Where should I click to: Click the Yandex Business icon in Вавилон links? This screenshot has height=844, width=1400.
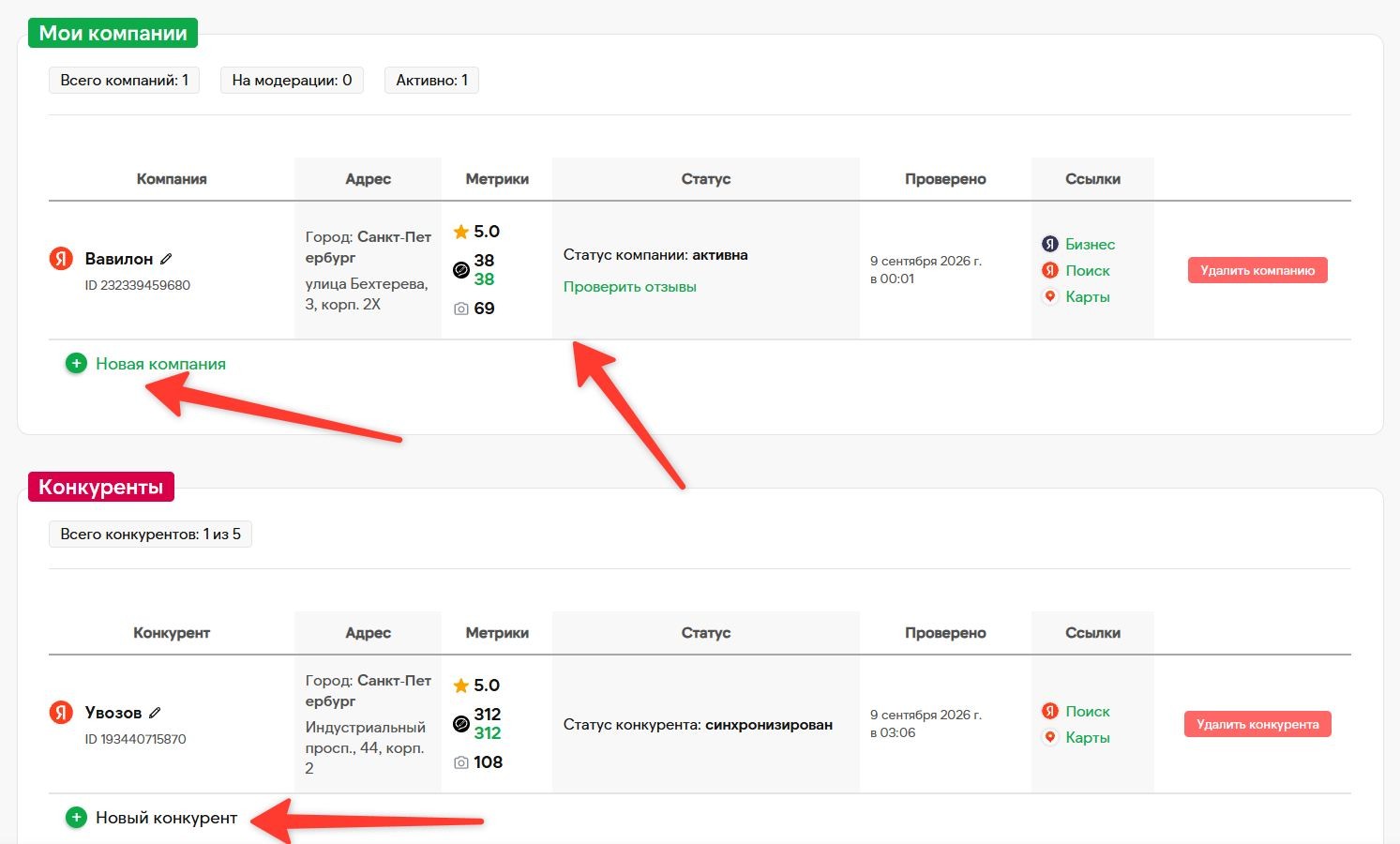1050,244
